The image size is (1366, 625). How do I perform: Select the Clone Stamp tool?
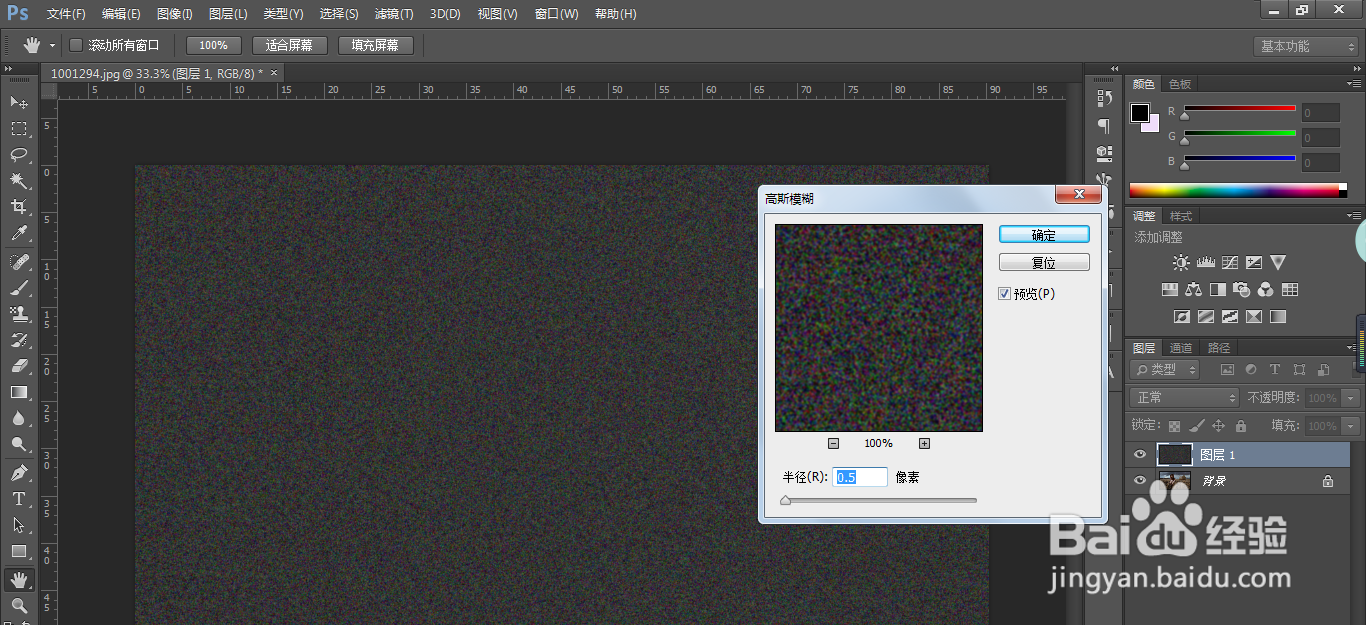19,314
